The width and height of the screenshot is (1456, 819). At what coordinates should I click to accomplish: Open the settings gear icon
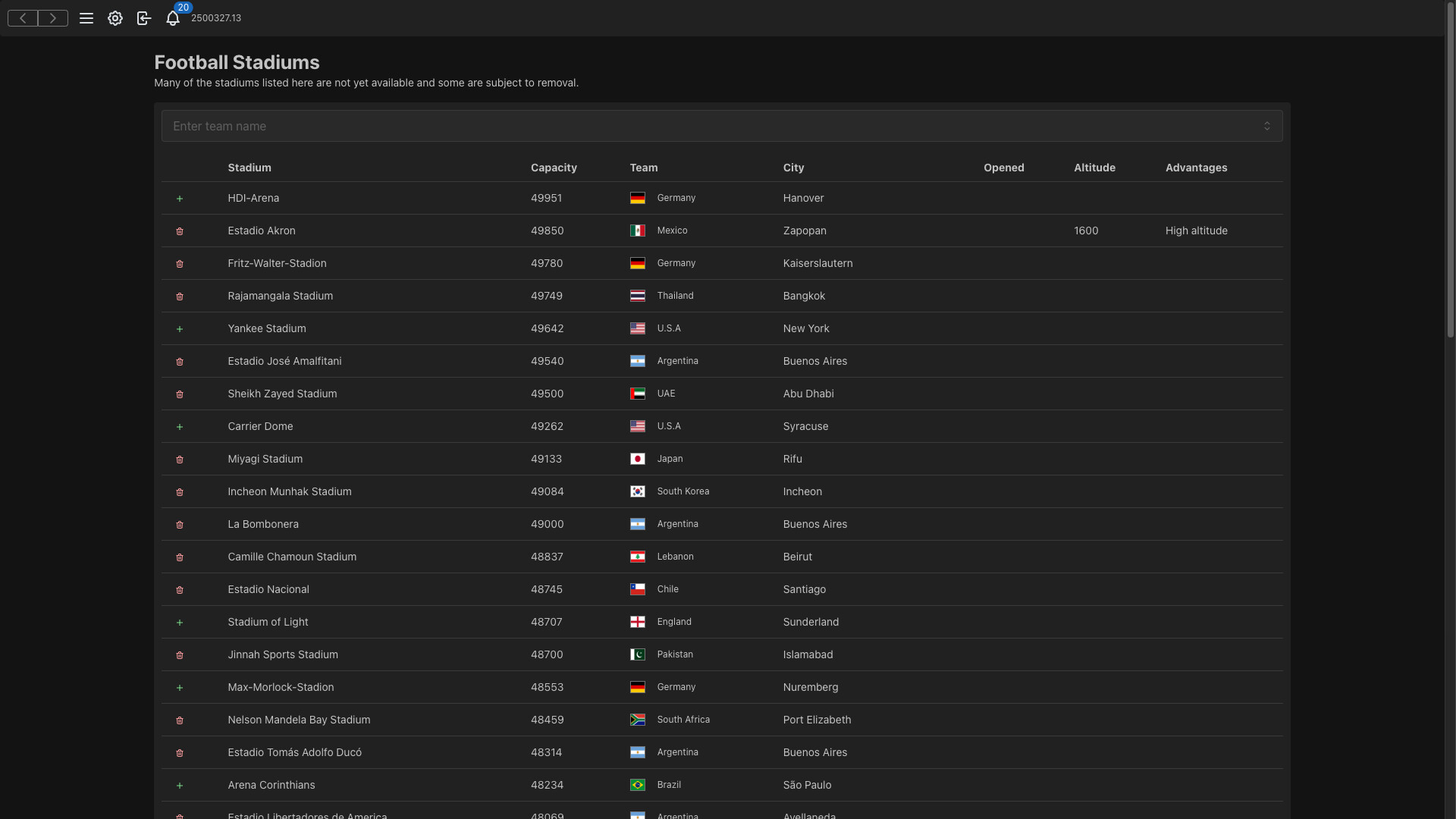click(x=115, y=18)
